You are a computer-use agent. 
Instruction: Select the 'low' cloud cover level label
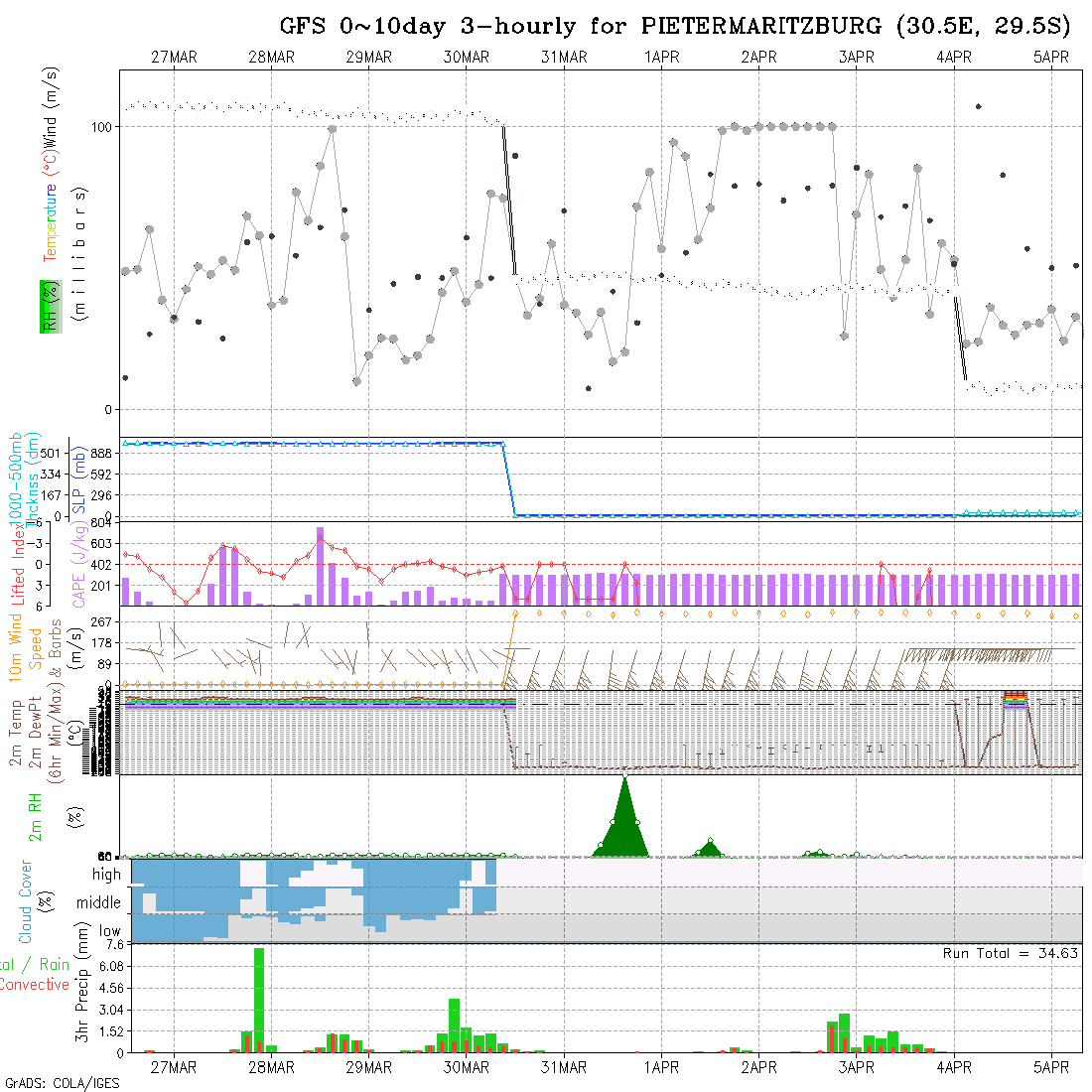point(109,931)
